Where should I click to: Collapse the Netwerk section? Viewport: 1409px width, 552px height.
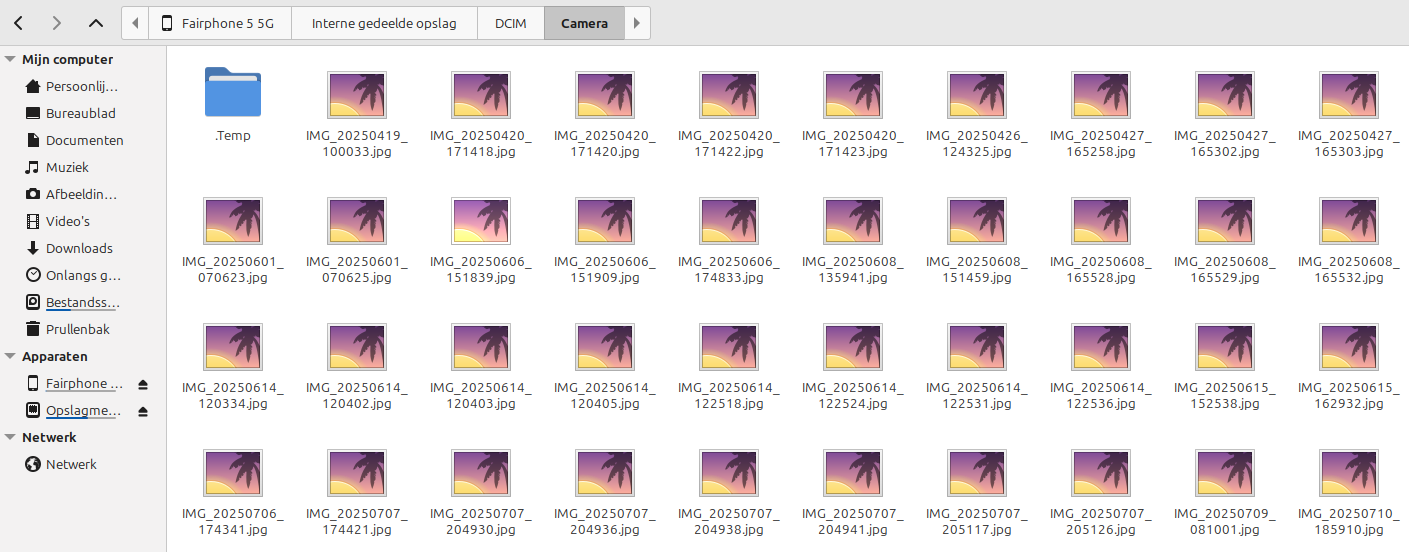(10, 437)
